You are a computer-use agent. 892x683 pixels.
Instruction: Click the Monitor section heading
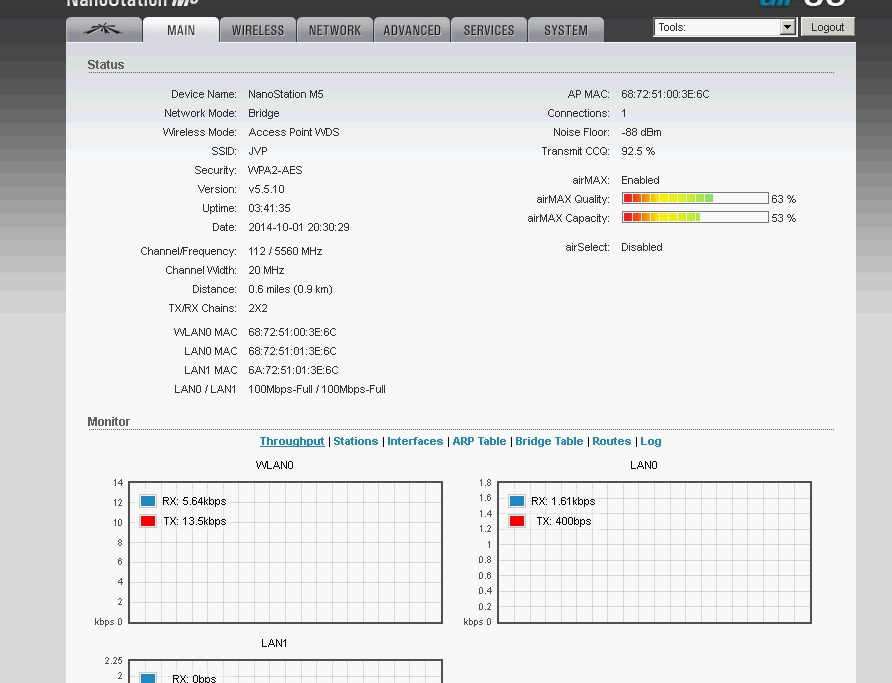click(x=109, y=421)
